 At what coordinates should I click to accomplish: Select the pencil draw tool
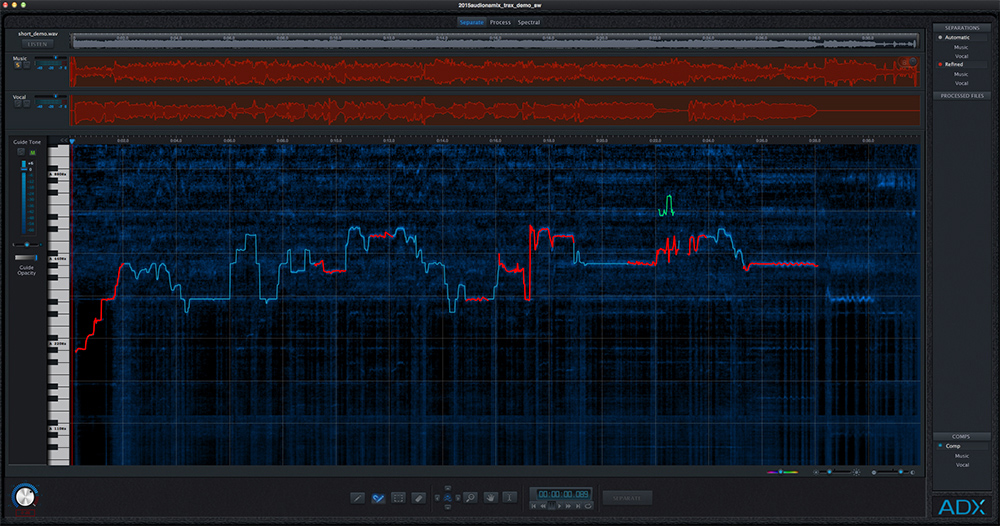click(x=358, y=497)
